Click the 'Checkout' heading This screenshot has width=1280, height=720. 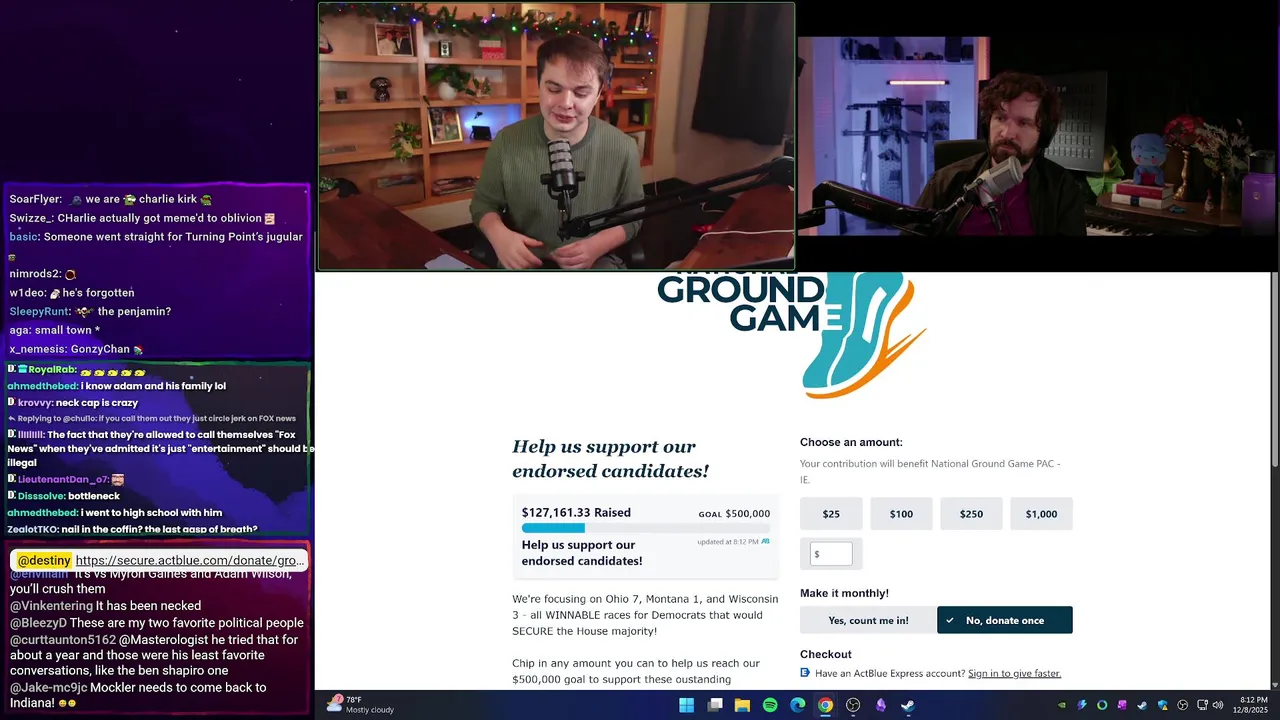click(826, 654)
